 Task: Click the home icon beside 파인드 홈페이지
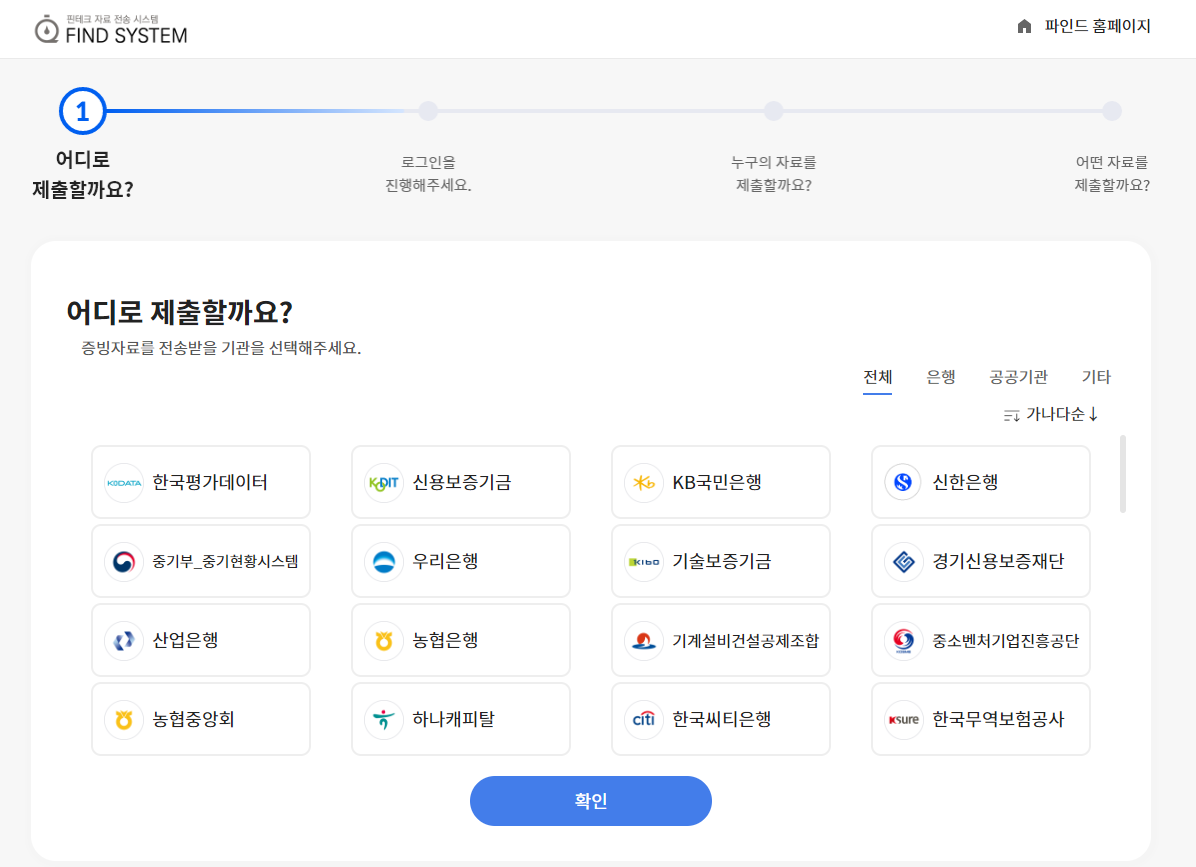pyautogui.click(x=1024, y=27)
